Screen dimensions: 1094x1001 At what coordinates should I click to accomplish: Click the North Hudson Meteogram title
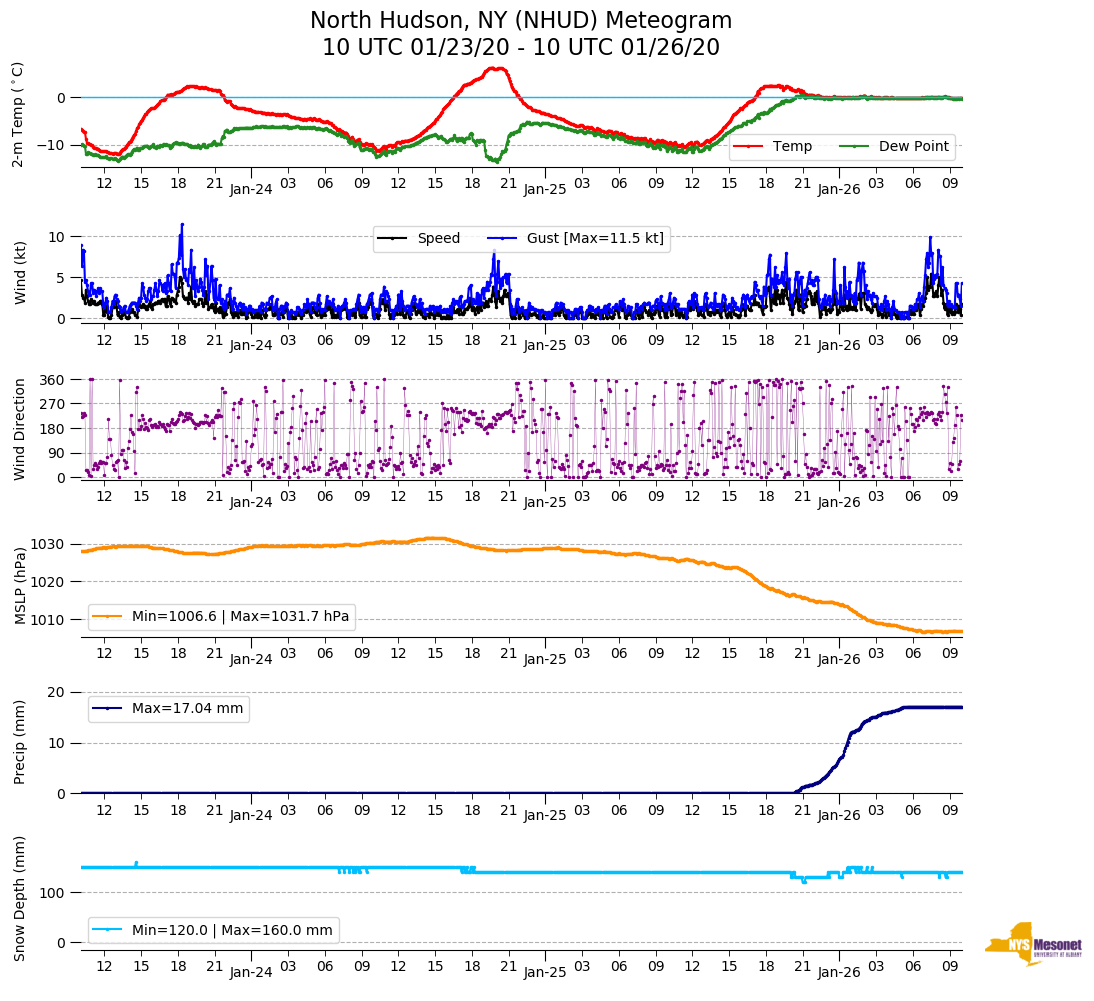(x=520, y=21)
